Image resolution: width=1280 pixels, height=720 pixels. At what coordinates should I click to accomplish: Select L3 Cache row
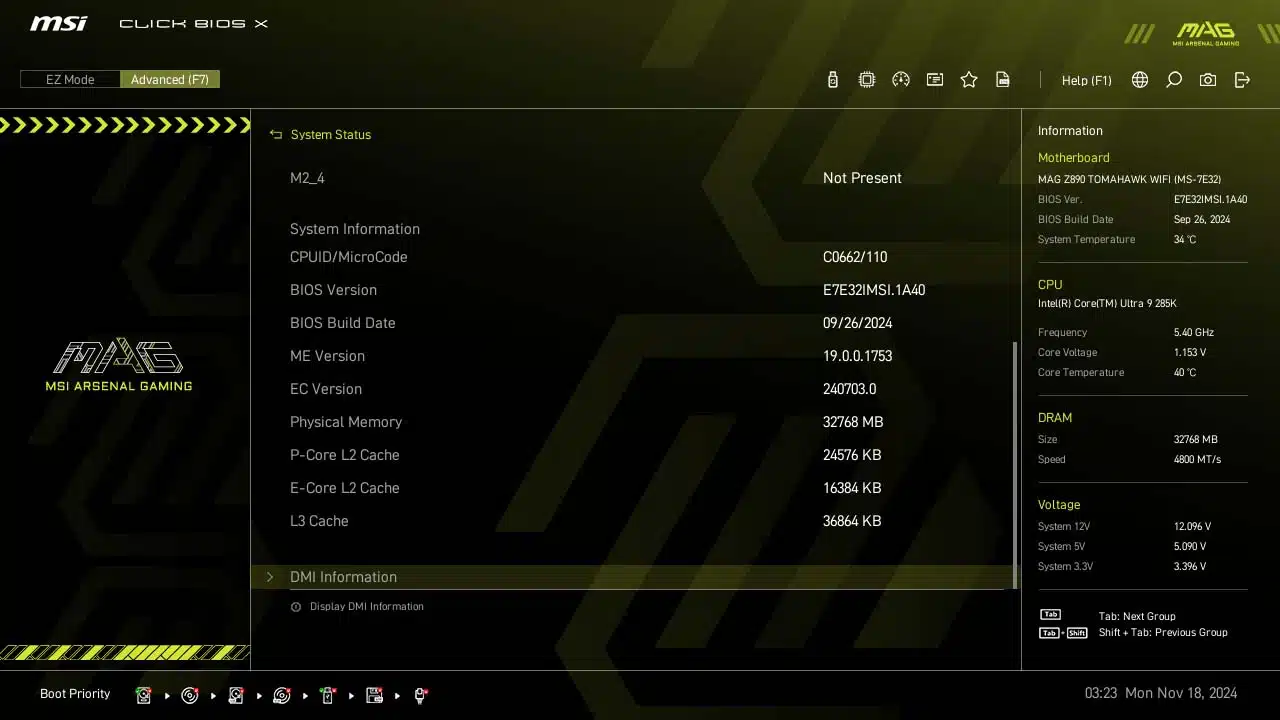pyautogui.click(x=632, y=521)
